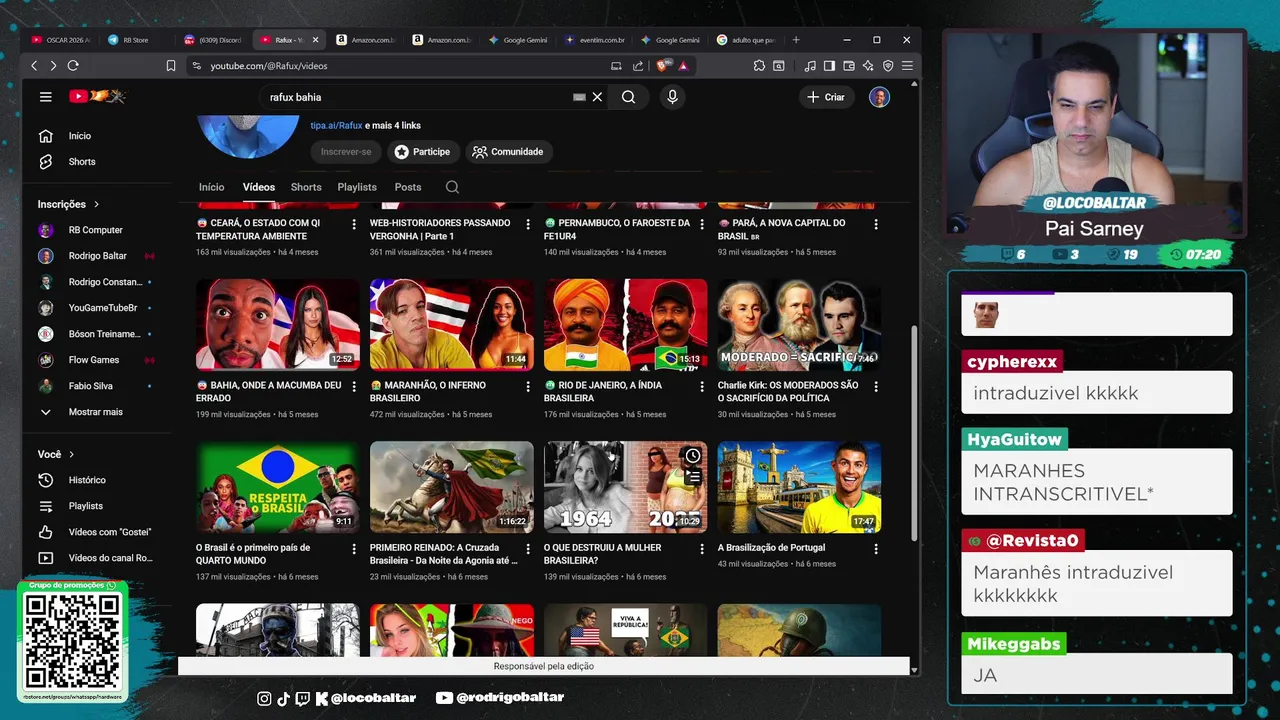
Task: Reload the page
Action: point(73,66)
